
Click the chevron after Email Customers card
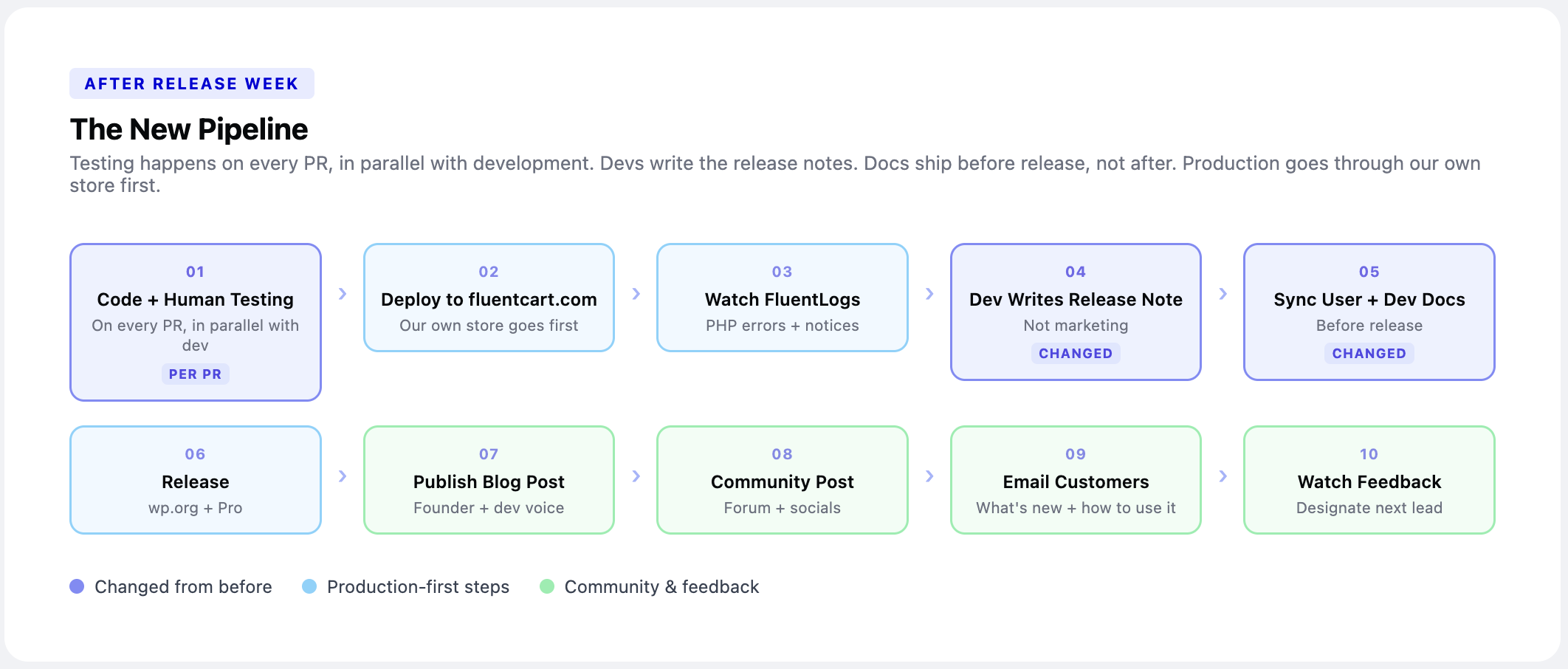1223,476
